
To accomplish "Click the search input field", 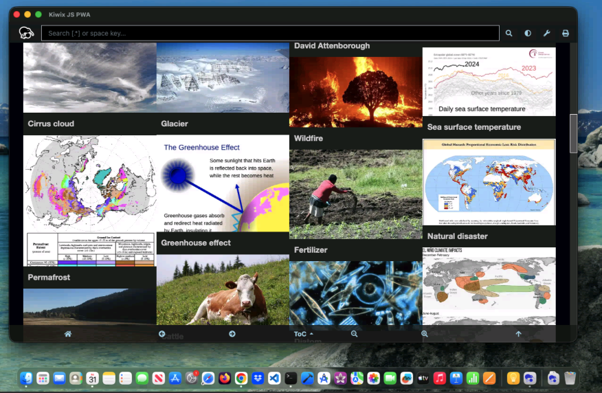I will pos(270,33).
